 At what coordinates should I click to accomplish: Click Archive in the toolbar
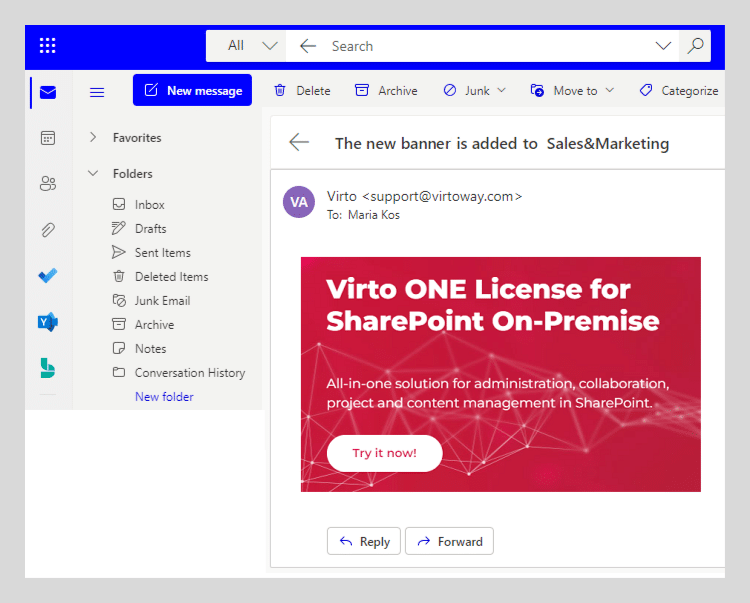pos(386,90)
